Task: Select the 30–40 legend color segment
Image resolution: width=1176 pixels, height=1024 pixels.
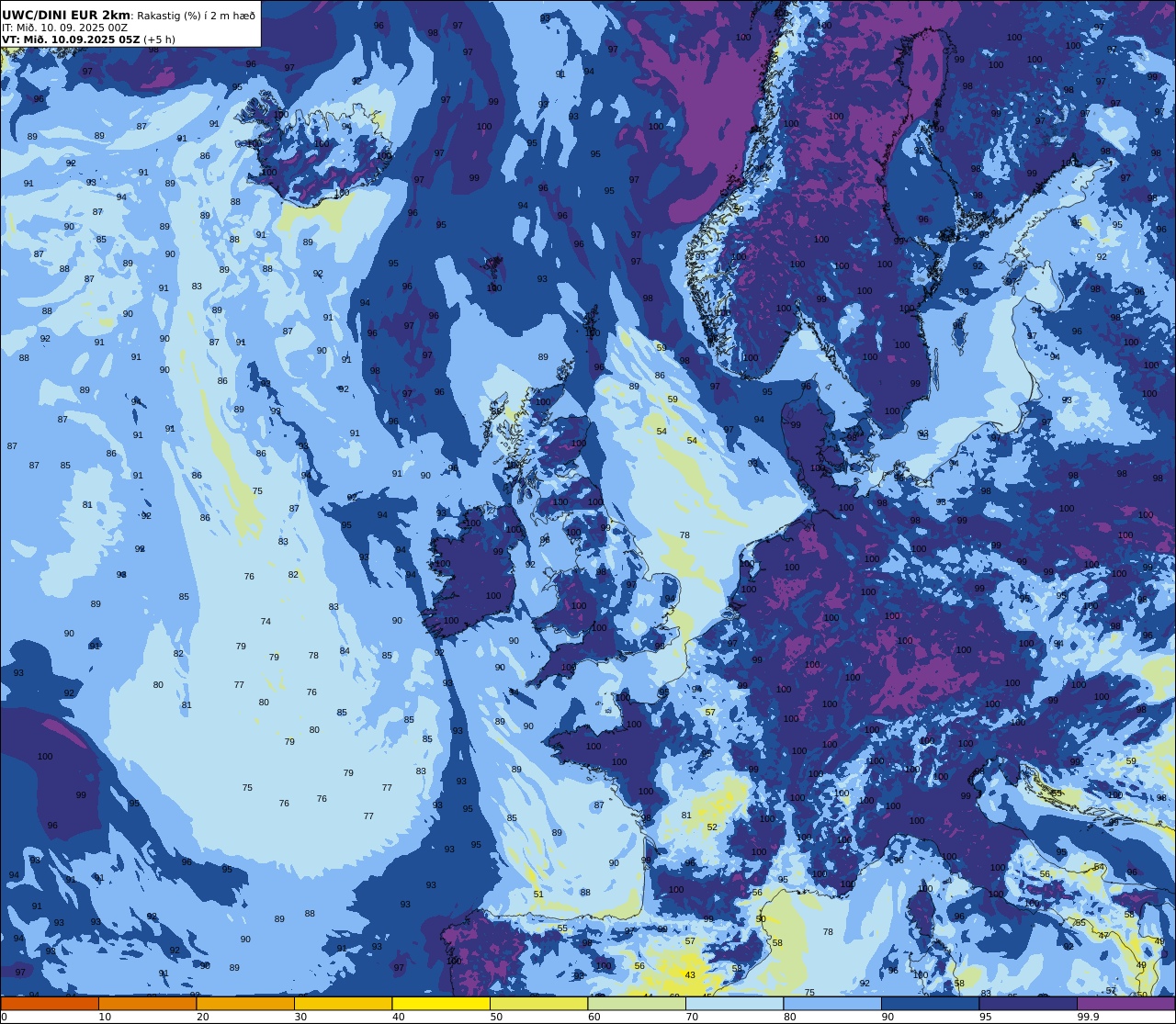Action: click(x=343, y=1003)
